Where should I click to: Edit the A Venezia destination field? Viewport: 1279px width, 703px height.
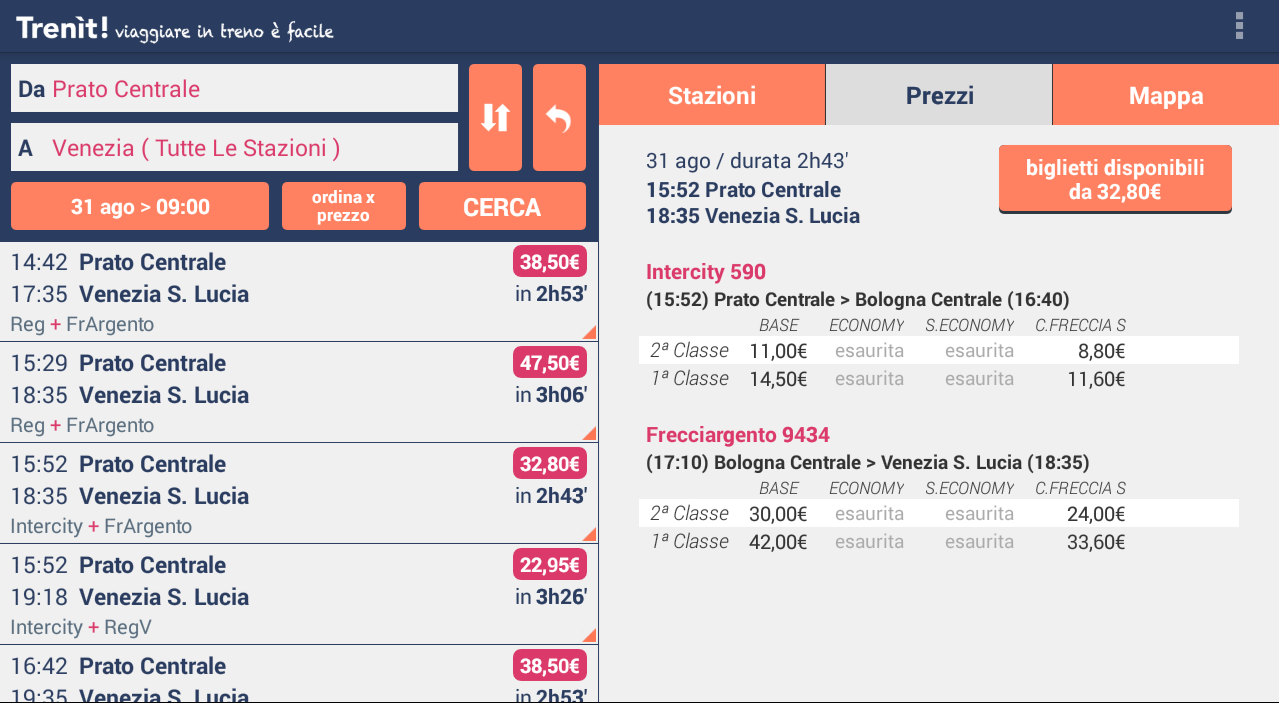[234, 148]
